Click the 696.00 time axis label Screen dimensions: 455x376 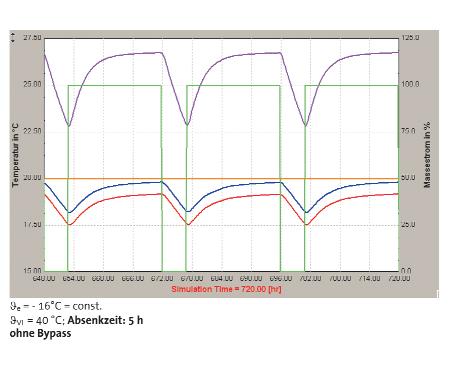tap(281, 278)
